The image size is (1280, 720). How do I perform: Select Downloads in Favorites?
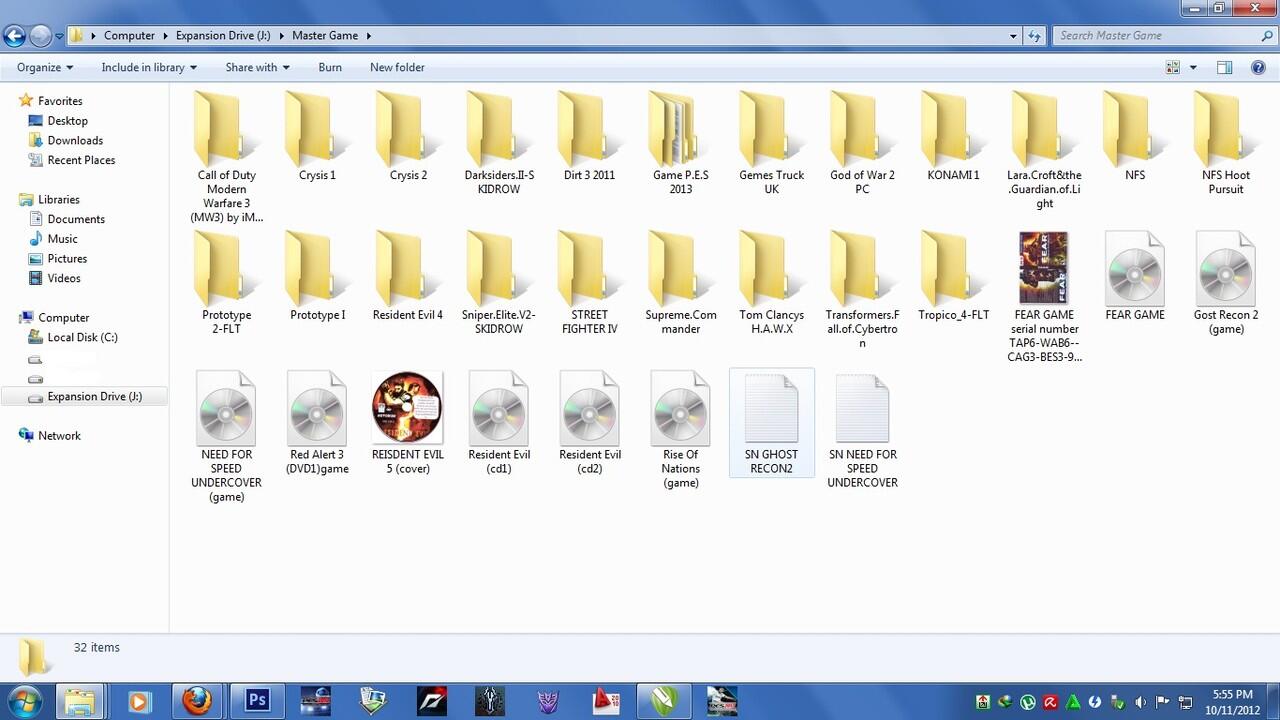[75, 140]
